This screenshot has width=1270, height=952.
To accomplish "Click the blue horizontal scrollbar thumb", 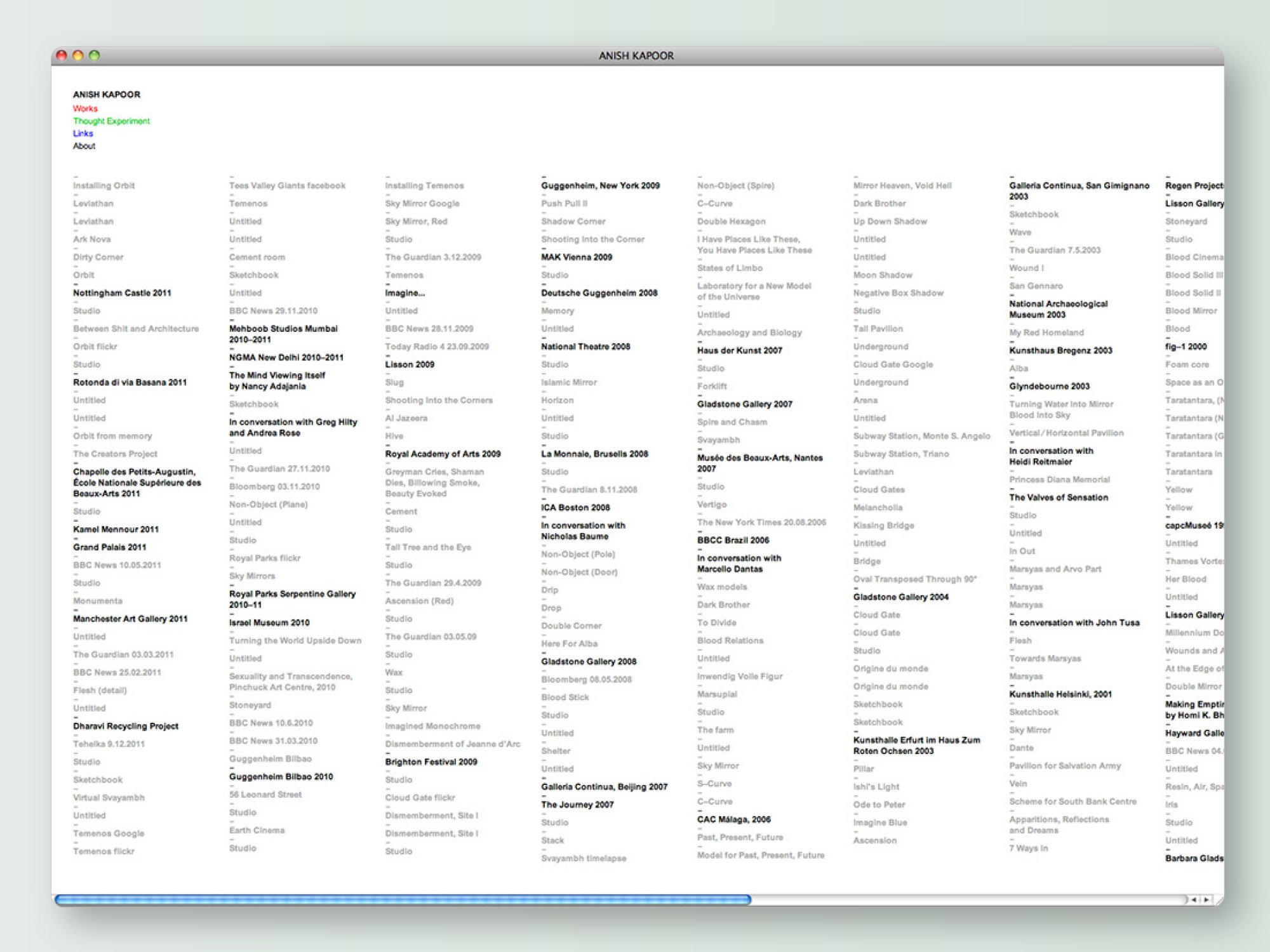I will [403, 899].
